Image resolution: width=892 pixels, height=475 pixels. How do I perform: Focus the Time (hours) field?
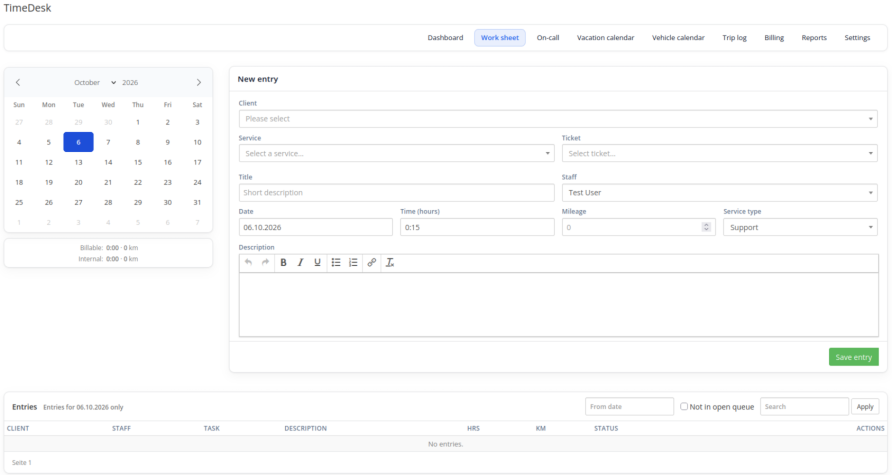coord(477,228)
